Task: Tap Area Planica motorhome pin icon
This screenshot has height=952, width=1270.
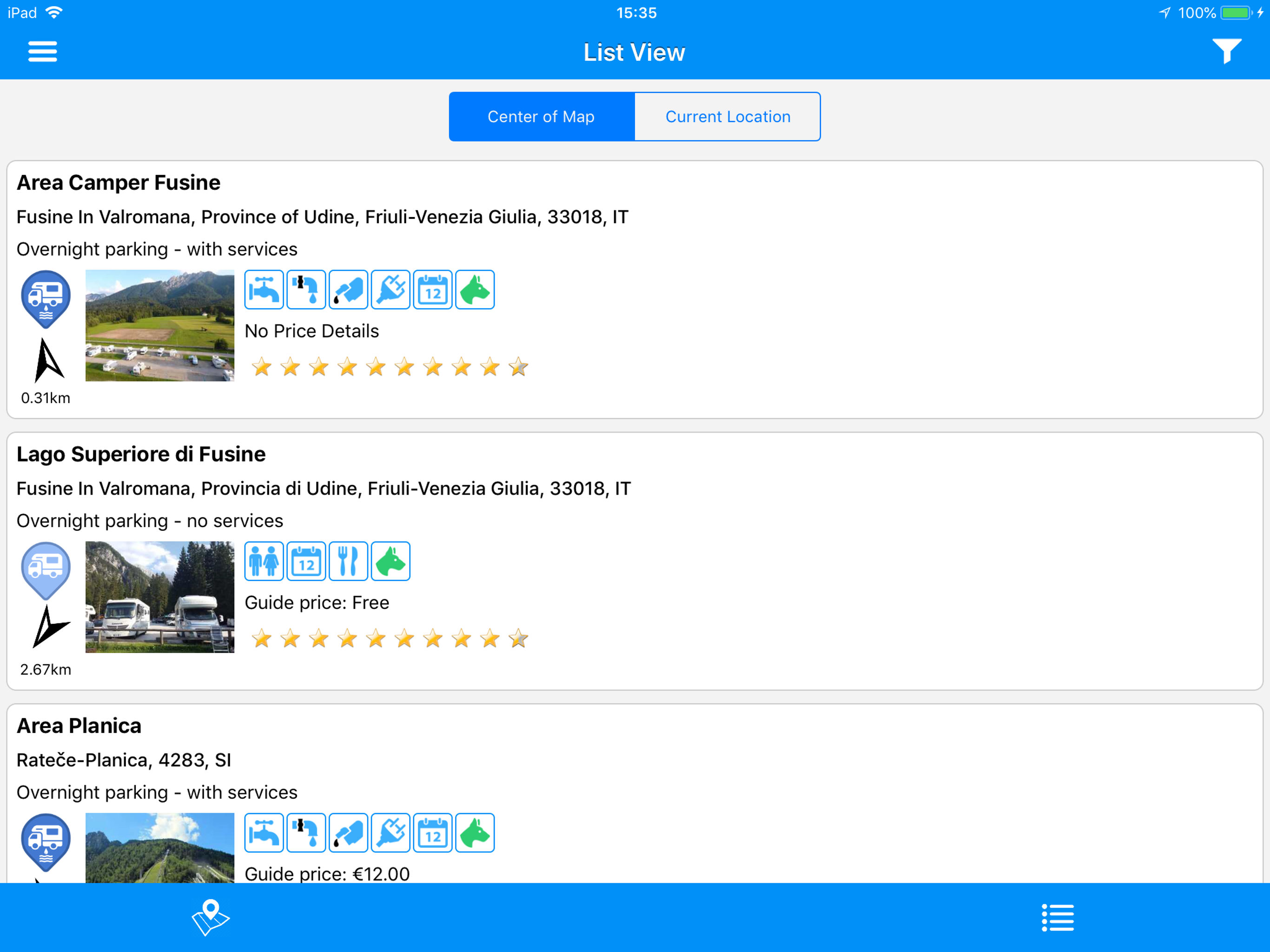Action: point(46,842)
